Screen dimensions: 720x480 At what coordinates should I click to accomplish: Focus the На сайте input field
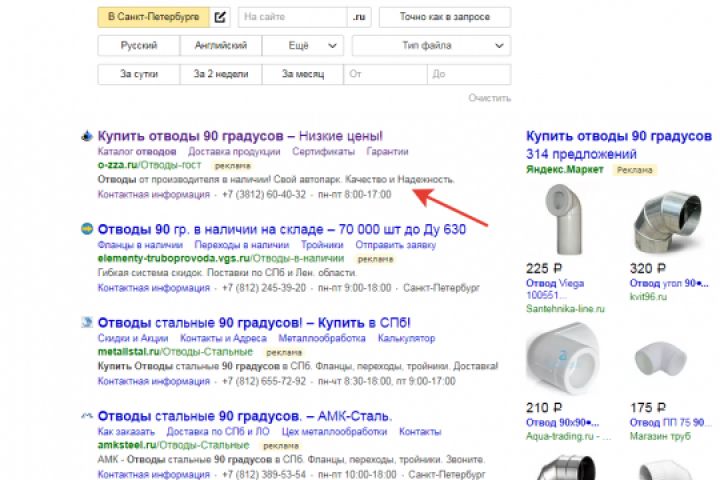(x=292, y=17)
